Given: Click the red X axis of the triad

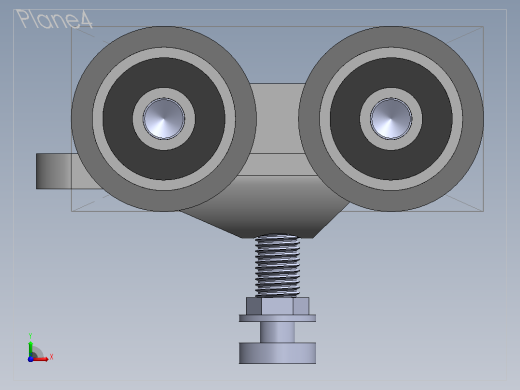Looking at the screenshot, I should [x=42, y=359].
